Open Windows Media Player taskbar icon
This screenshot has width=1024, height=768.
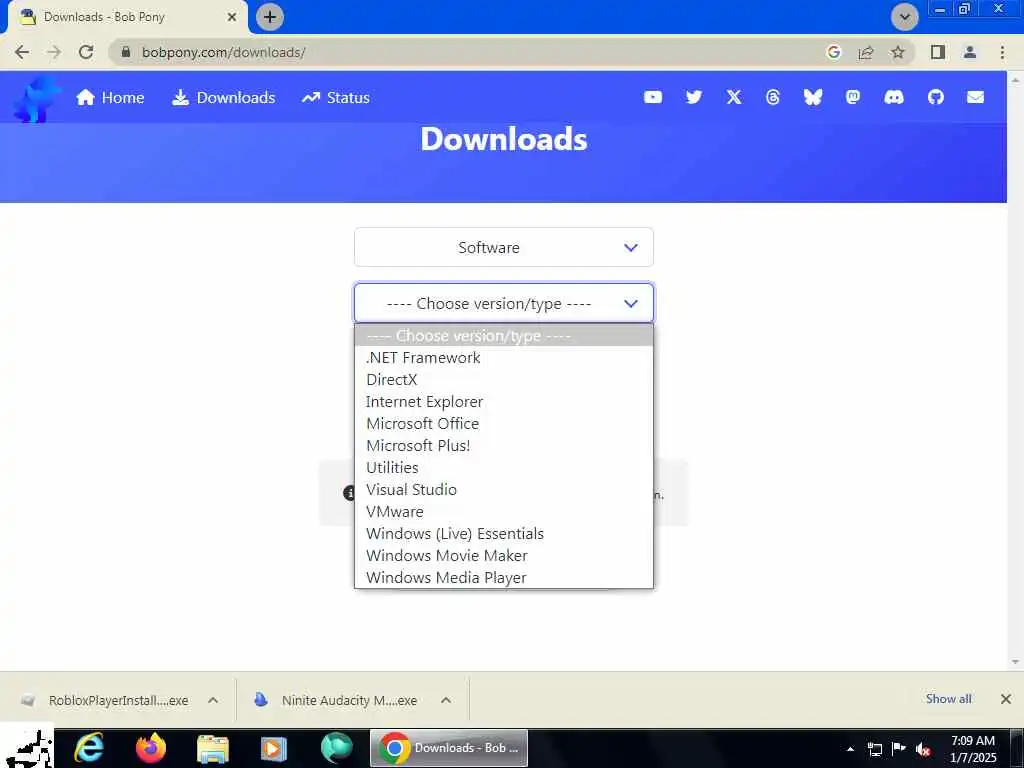coord(273,748)
